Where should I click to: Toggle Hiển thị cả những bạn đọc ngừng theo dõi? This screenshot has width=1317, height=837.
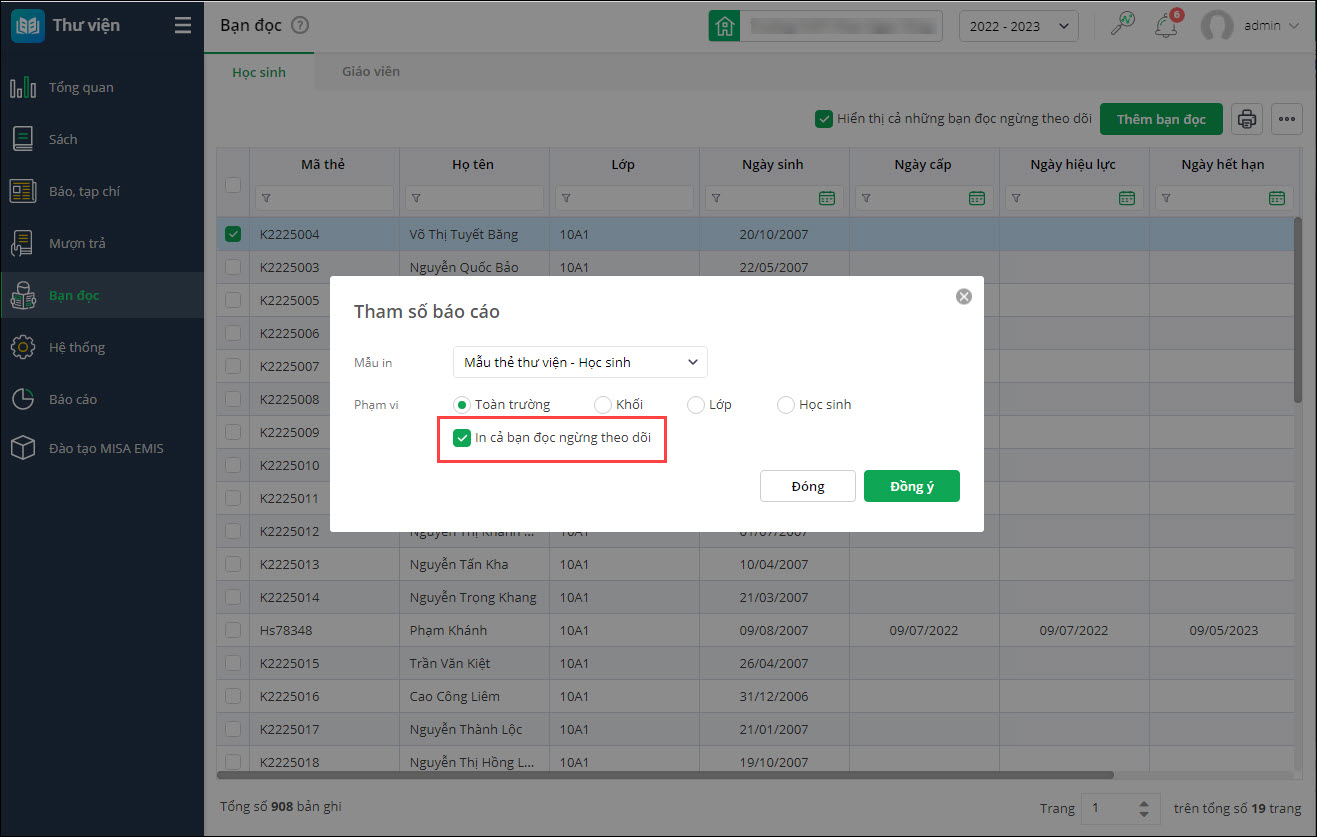point(824,119)
